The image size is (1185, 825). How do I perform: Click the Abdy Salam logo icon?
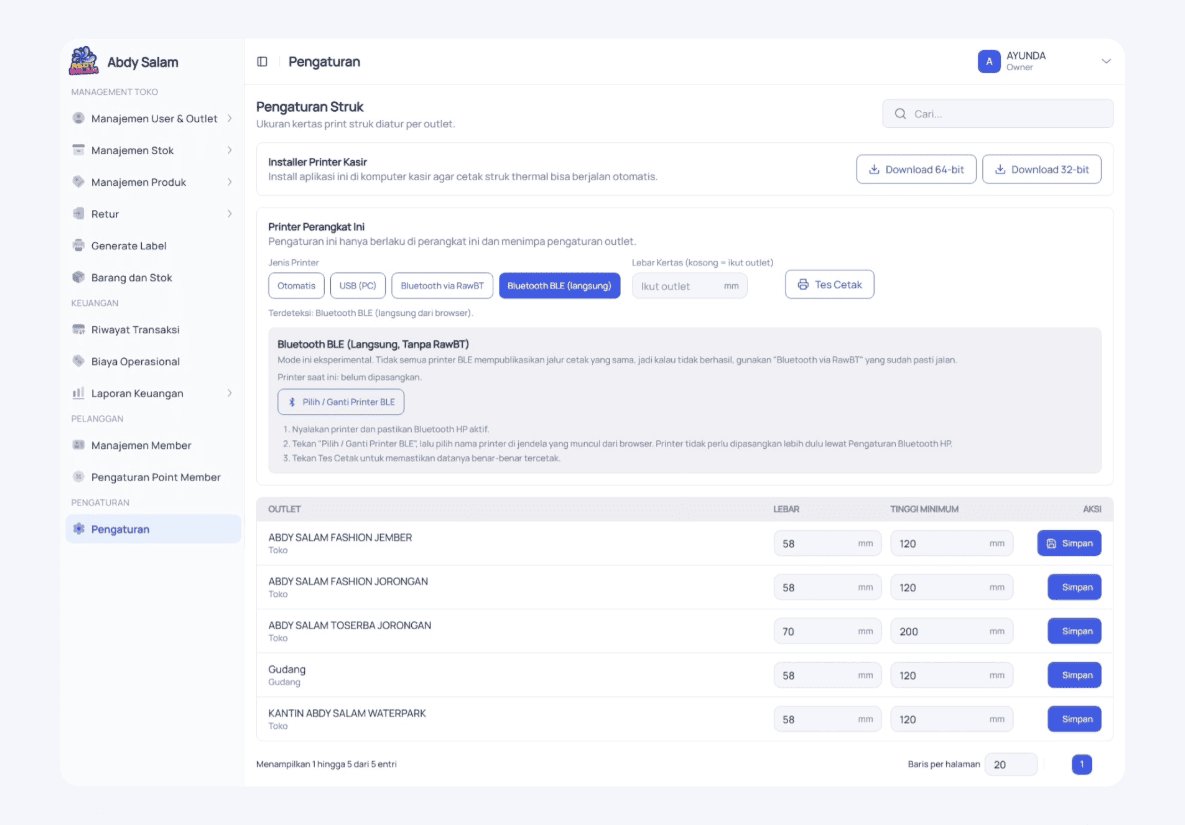pyautogui.click(x=84, y=61)
